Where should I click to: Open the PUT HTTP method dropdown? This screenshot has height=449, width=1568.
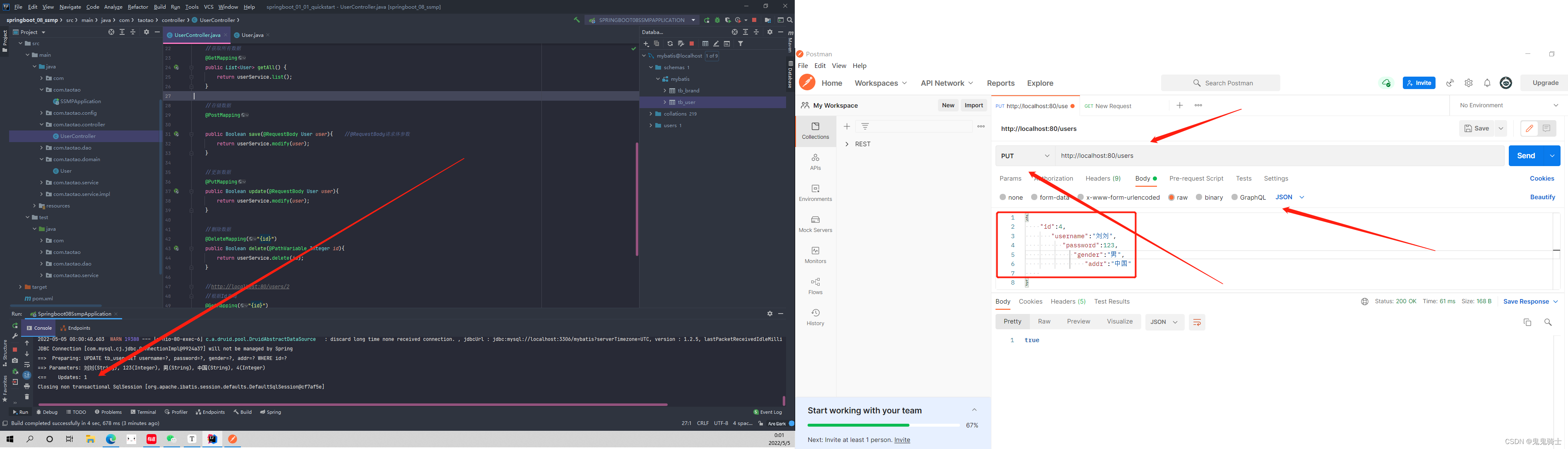[1025, 156]
